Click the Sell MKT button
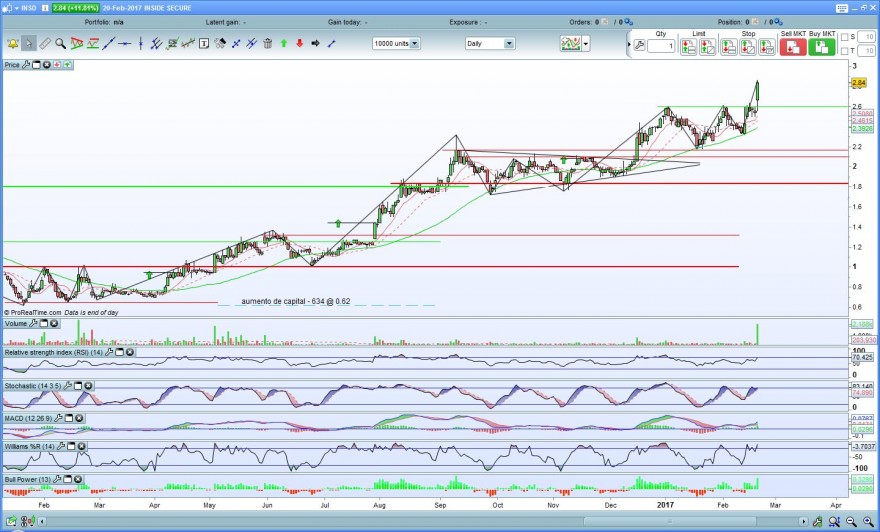The height and width of the screenshot is (532, 880). pyautogui.click(x=793, y=47)
